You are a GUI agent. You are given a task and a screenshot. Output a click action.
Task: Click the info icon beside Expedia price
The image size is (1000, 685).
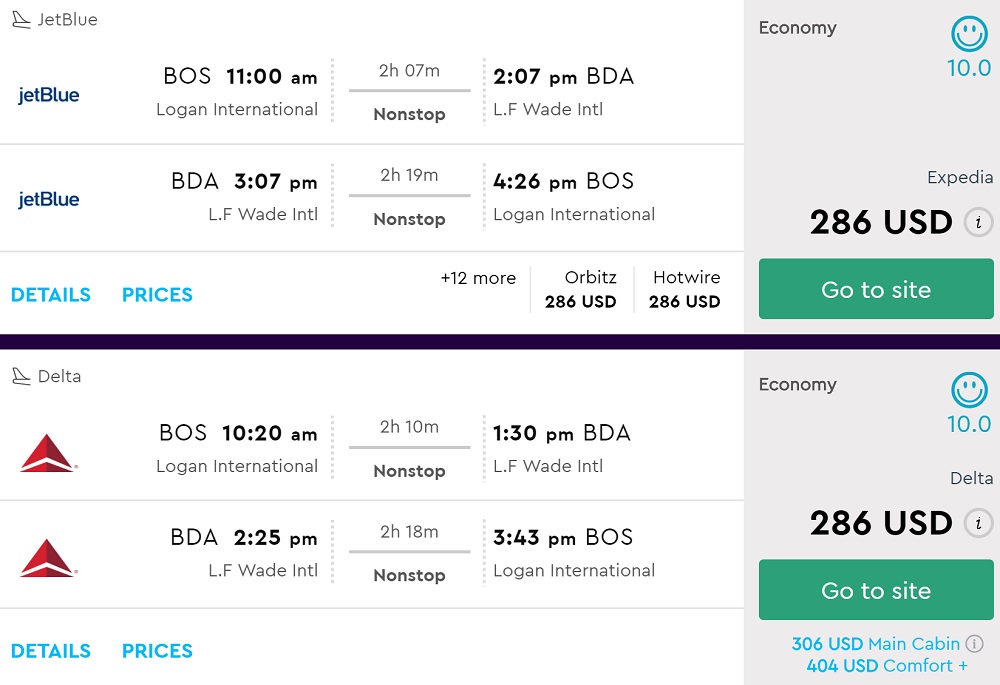click(x=978, y=222)
